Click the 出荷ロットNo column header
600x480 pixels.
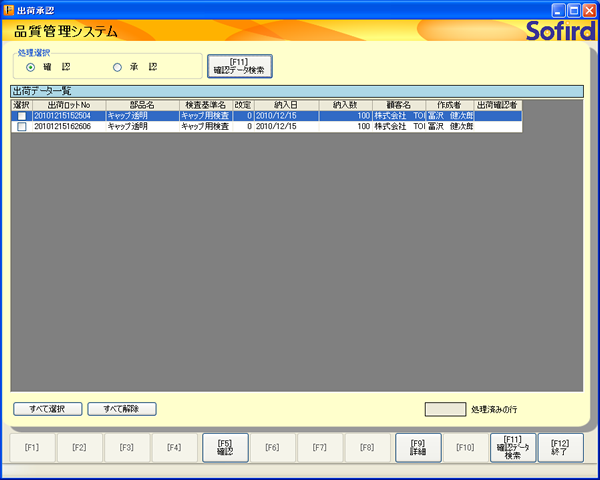[69, 104]
